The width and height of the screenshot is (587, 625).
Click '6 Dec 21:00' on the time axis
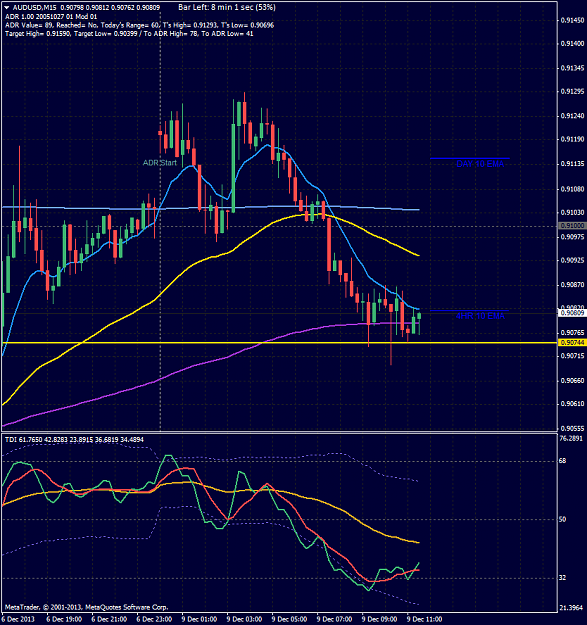pyautogui.click(x=110, y=619)
